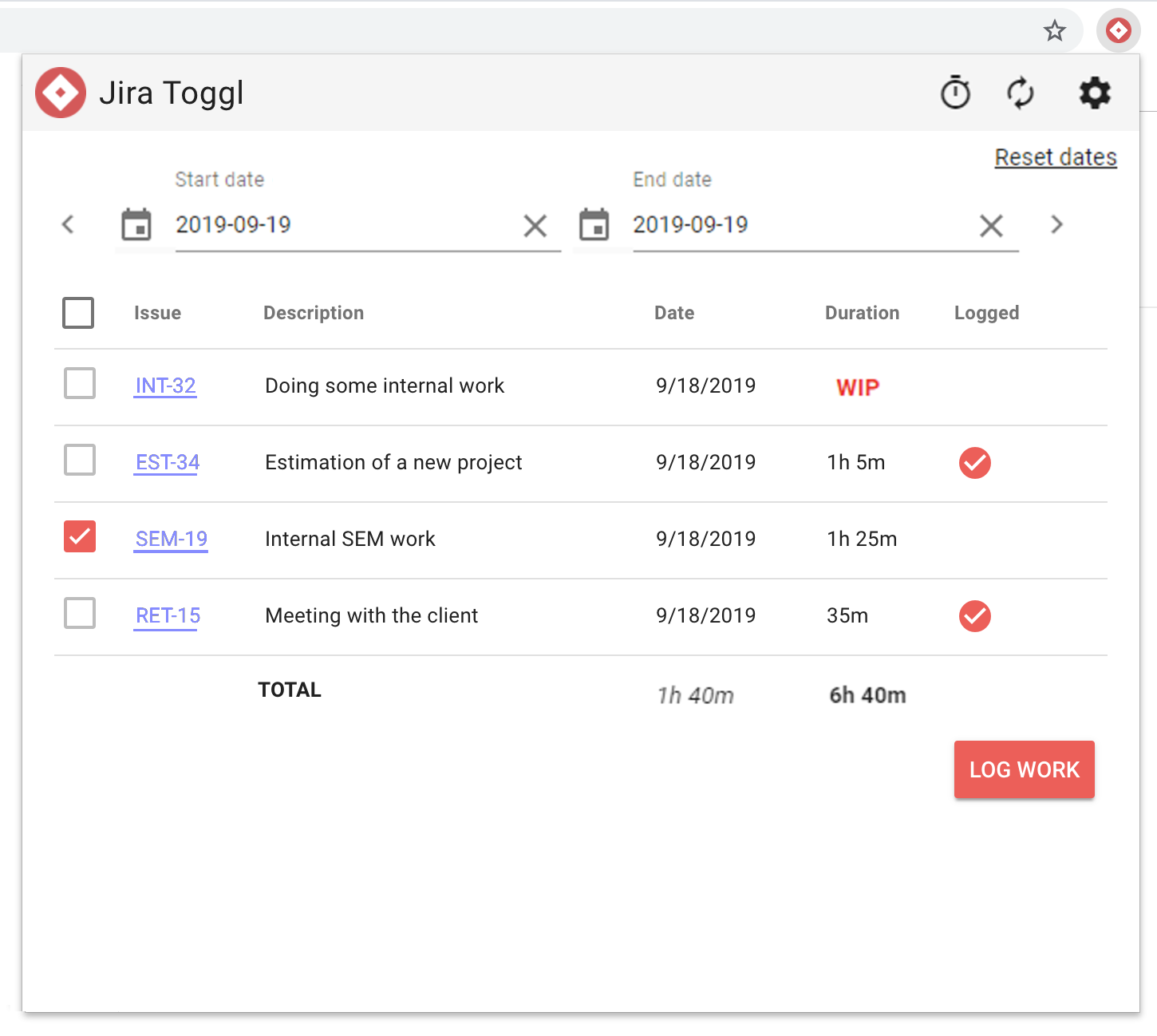This screenshot has height=1036, width=1157.
Task: Open the Start date calendar picker icon
Action: click(136, 224)
